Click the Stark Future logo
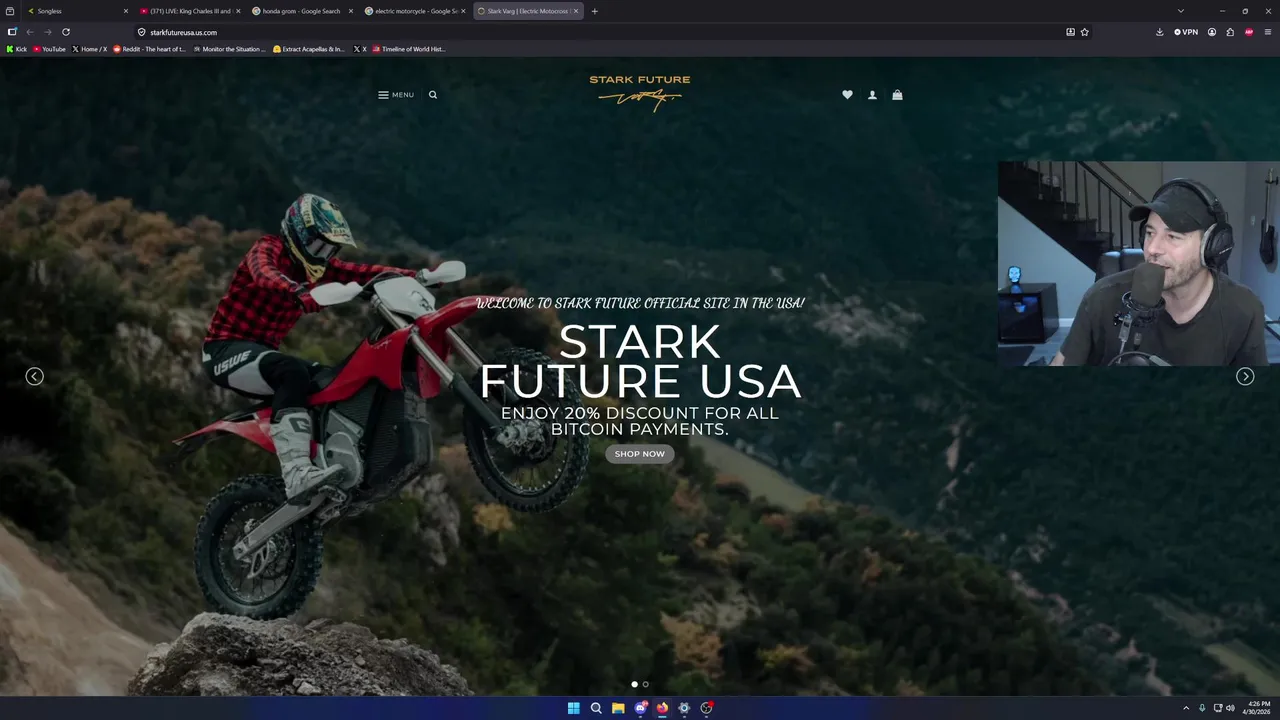 [640, 92]
